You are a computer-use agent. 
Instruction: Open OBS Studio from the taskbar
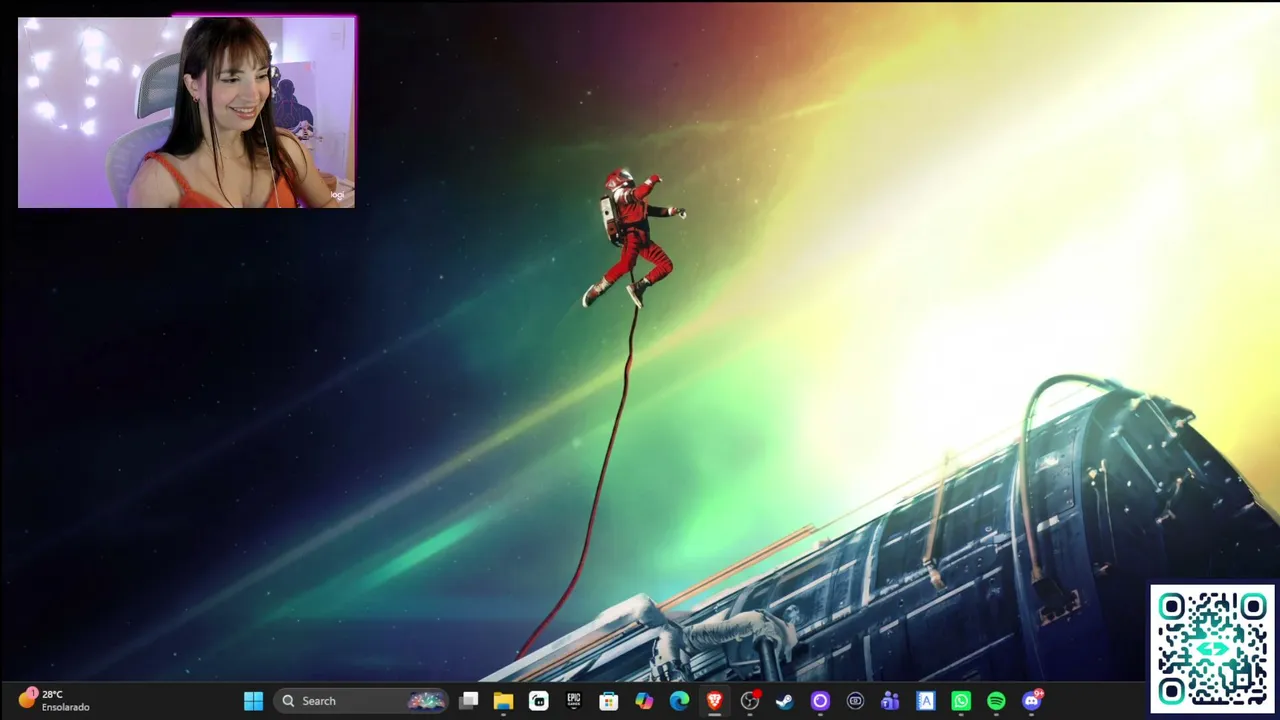[750, 701]
